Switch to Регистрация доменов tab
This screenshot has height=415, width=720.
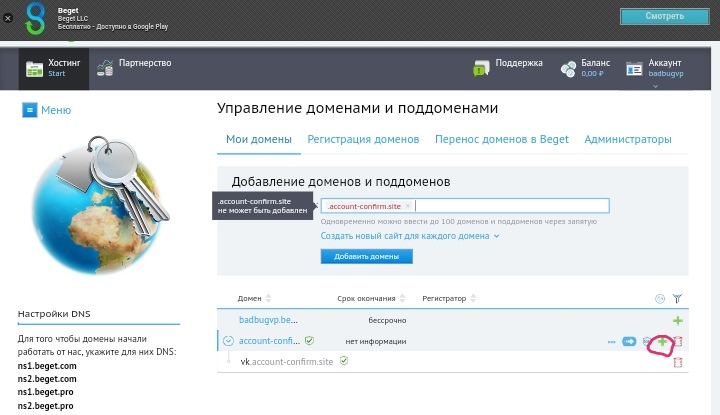[x=363, y=139]
